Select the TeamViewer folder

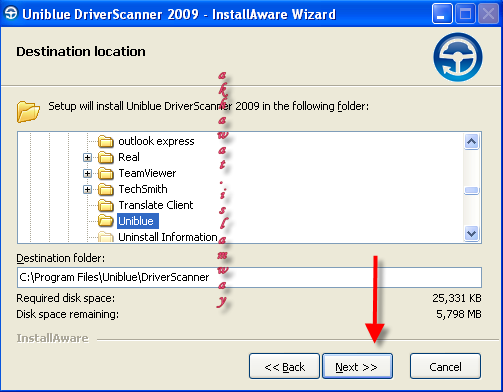[x=147, y=173]
